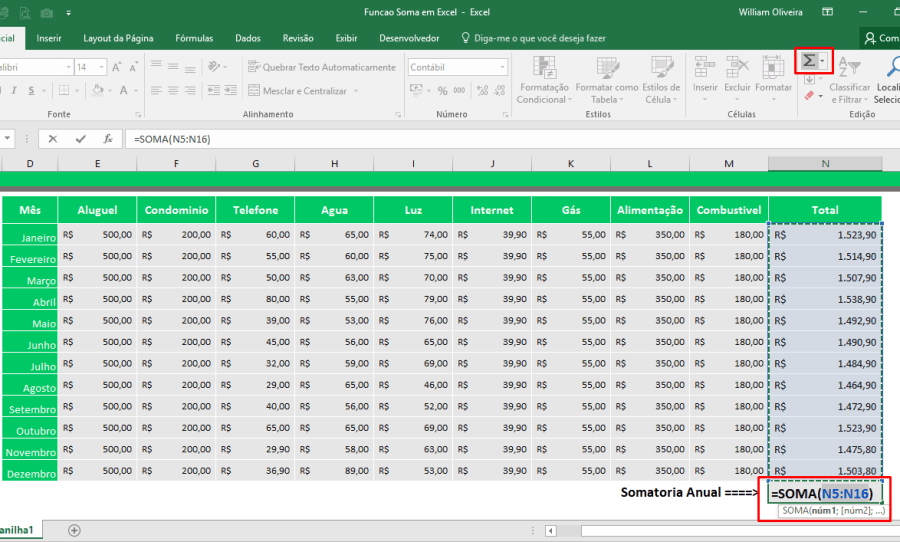Increase font size with the larger A icon

click(x=117, y=67)
